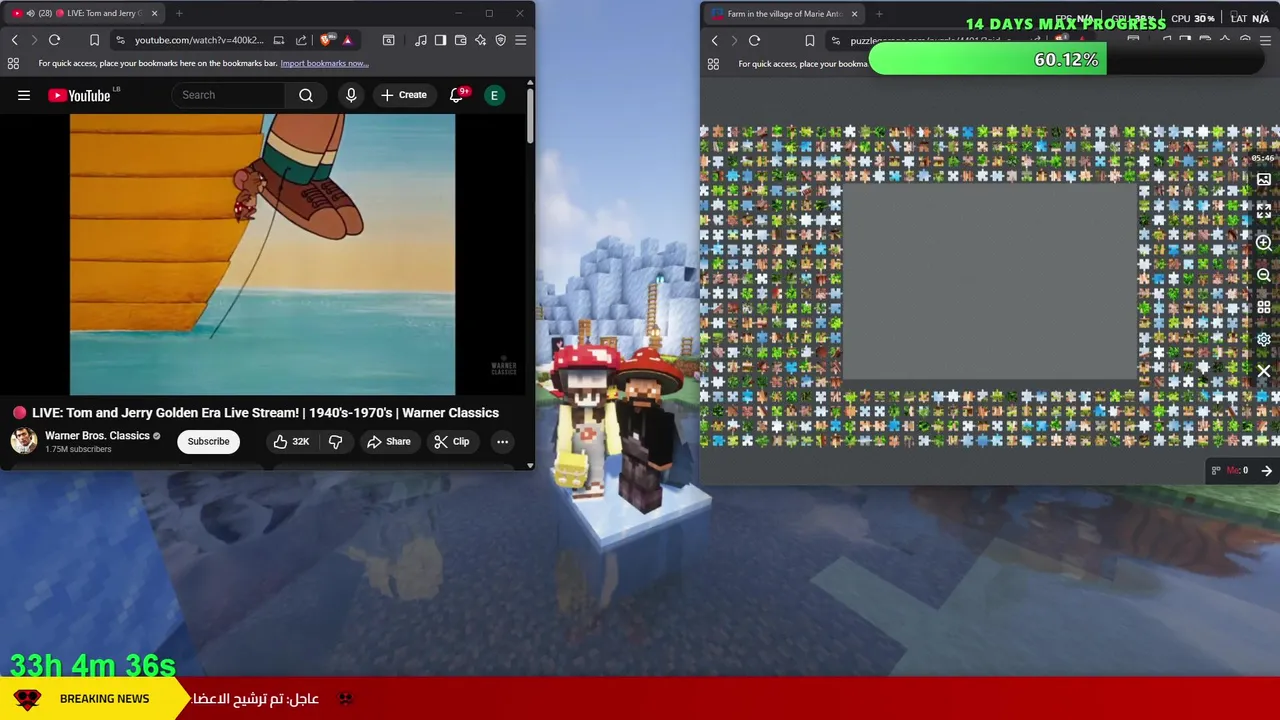Open a new tab in the puzzle window
This screenshot has height=720, width=1280.
point(879,14)
